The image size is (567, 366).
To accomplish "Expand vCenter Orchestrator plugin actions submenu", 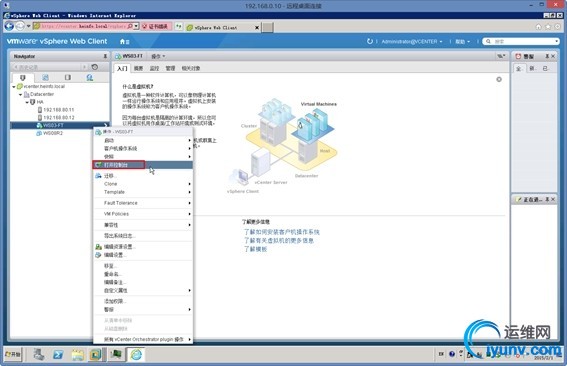I will click(x=143, y=340).
